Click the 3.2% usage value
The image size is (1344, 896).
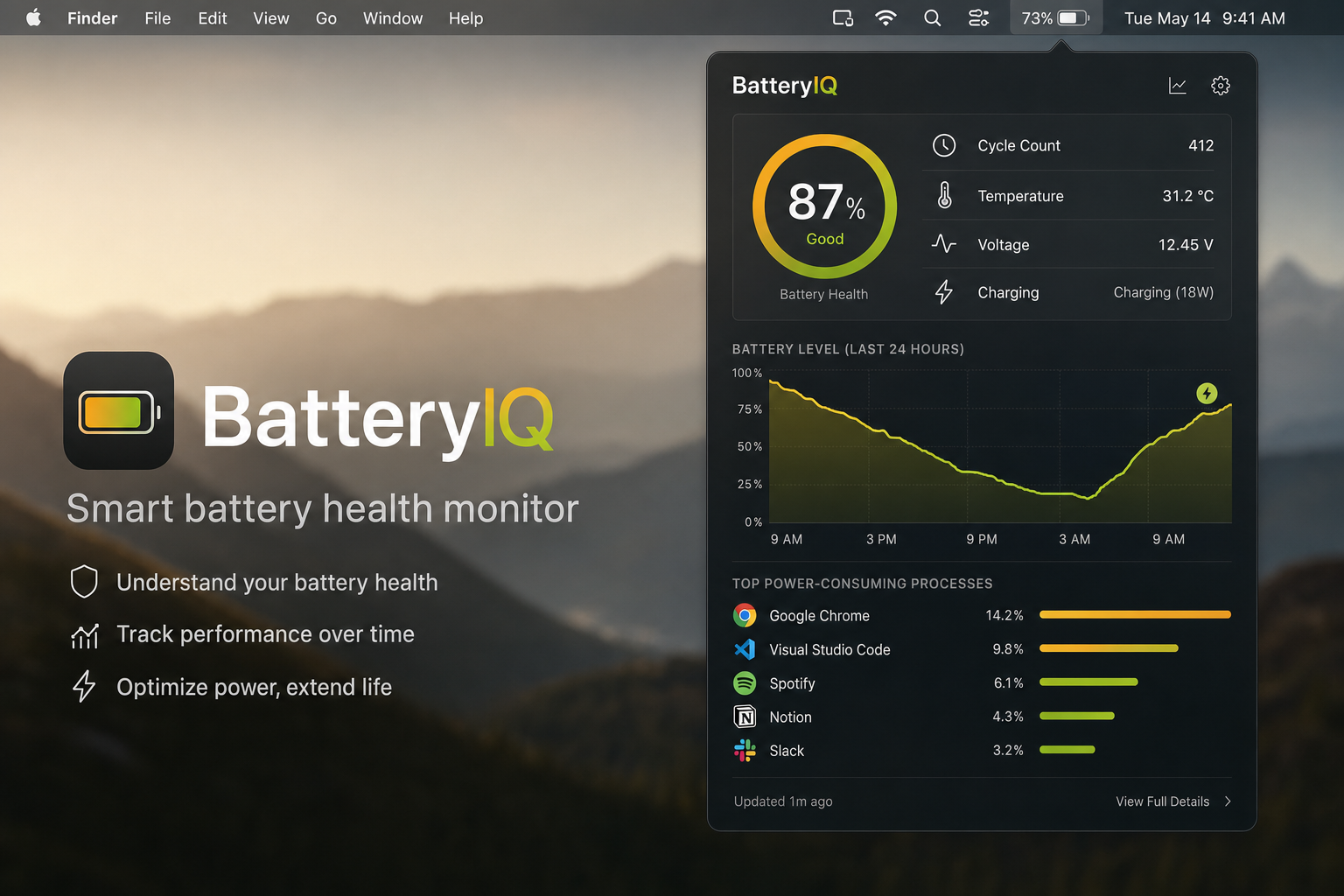click(x=1008, y=750)
